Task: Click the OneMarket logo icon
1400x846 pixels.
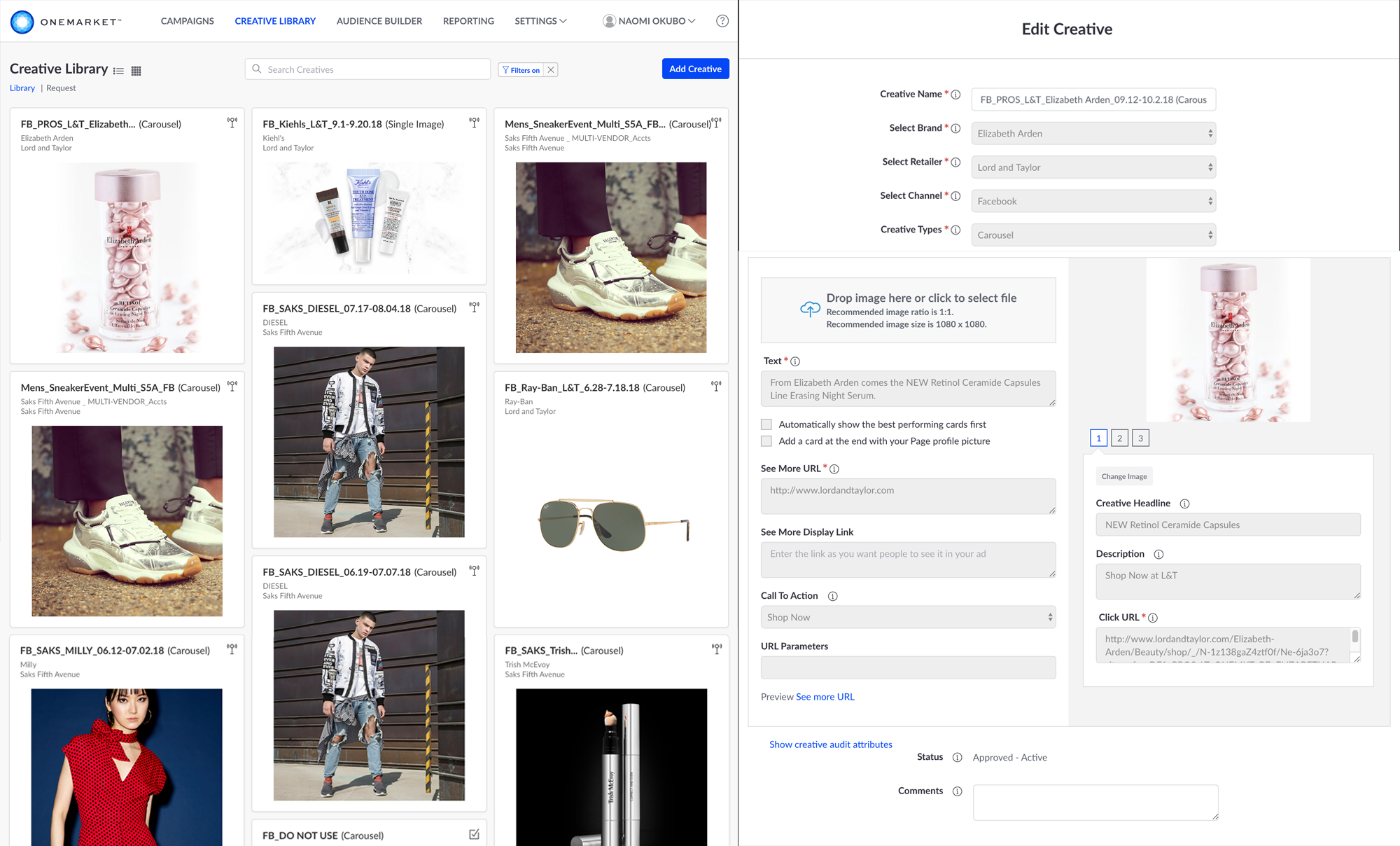Action: click(22, 22)
